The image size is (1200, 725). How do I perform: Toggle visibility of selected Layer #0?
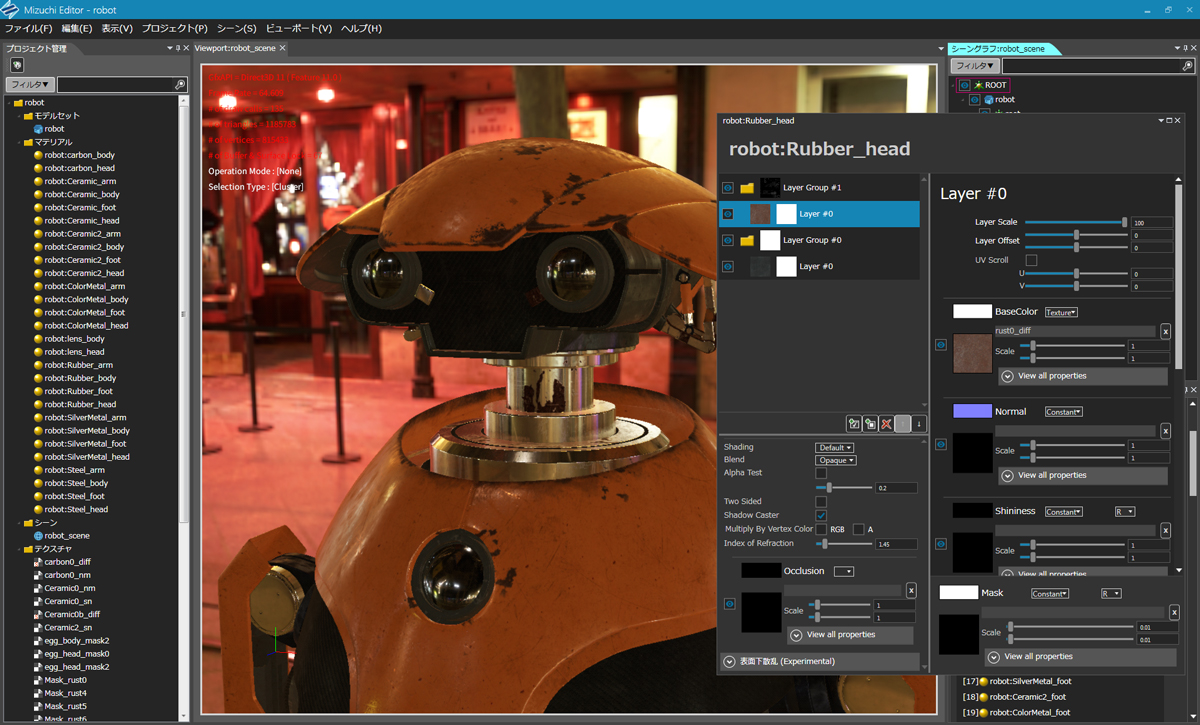[x=728, y=214]
